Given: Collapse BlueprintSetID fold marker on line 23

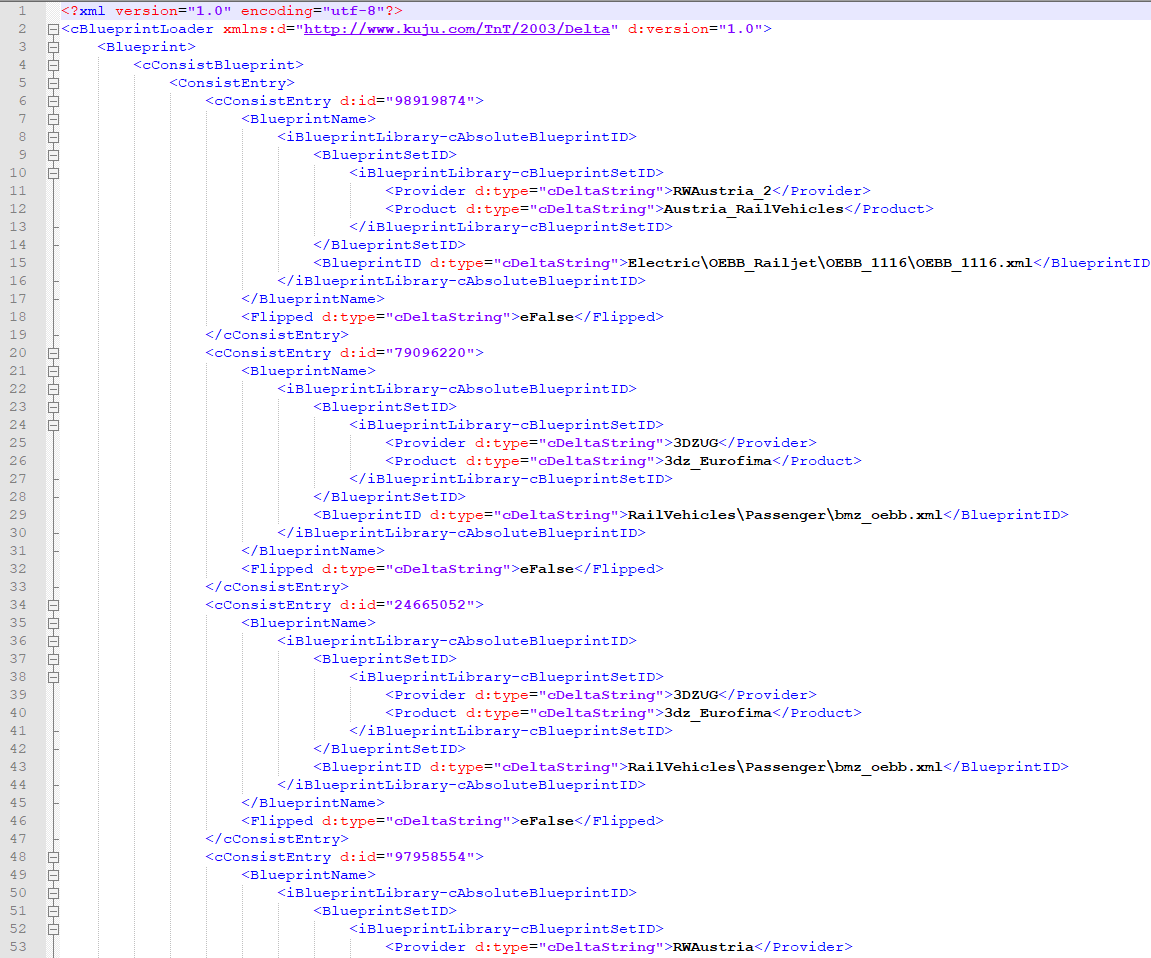Looking at the screenshot, I should click(53, 407).
